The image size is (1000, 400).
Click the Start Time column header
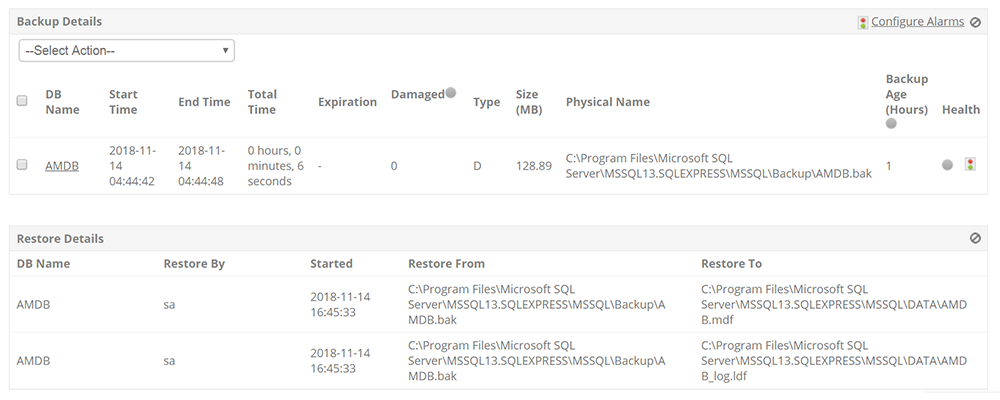123,102
